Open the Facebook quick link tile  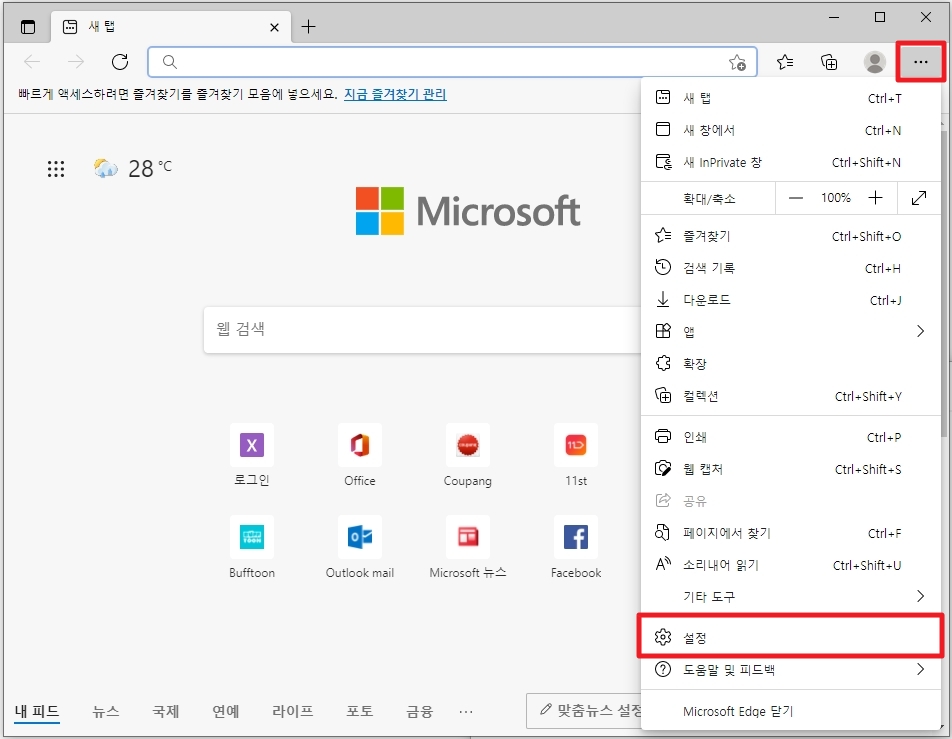point(576,547)
